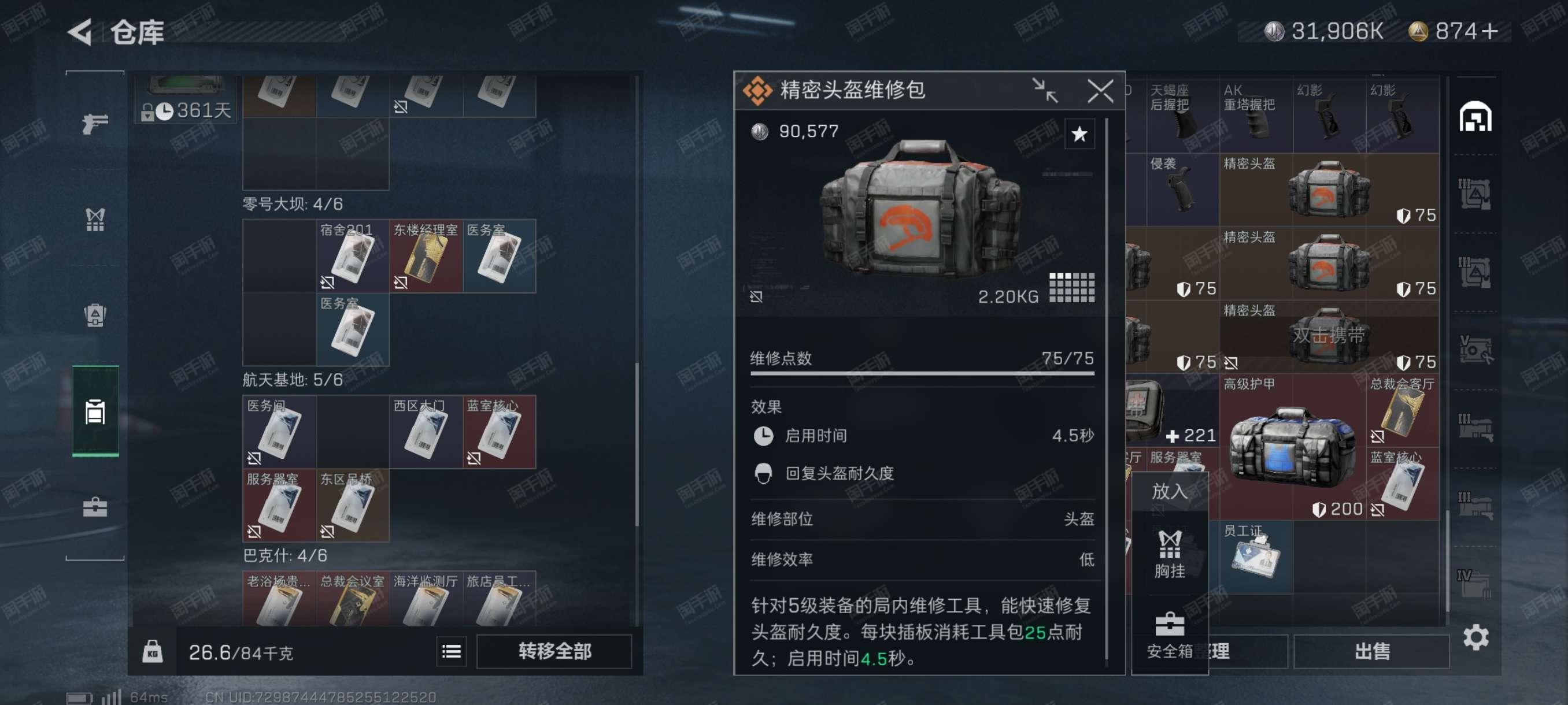Select the weapons pistol category icon

(x=95, y=124)
